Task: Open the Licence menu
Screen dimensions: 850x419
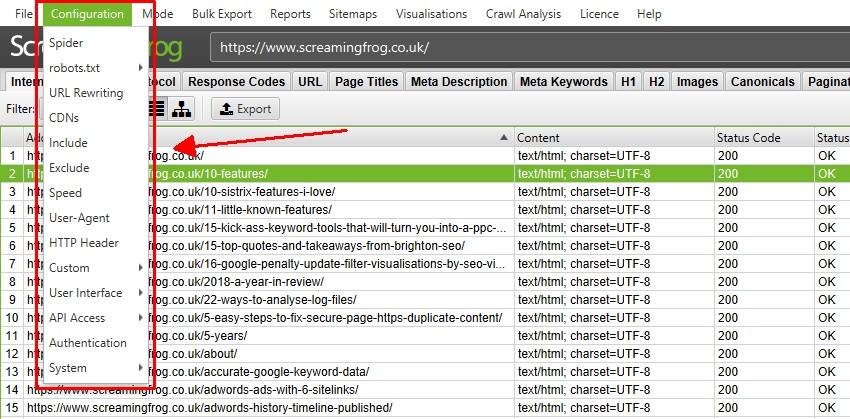Action: [599, 14]
